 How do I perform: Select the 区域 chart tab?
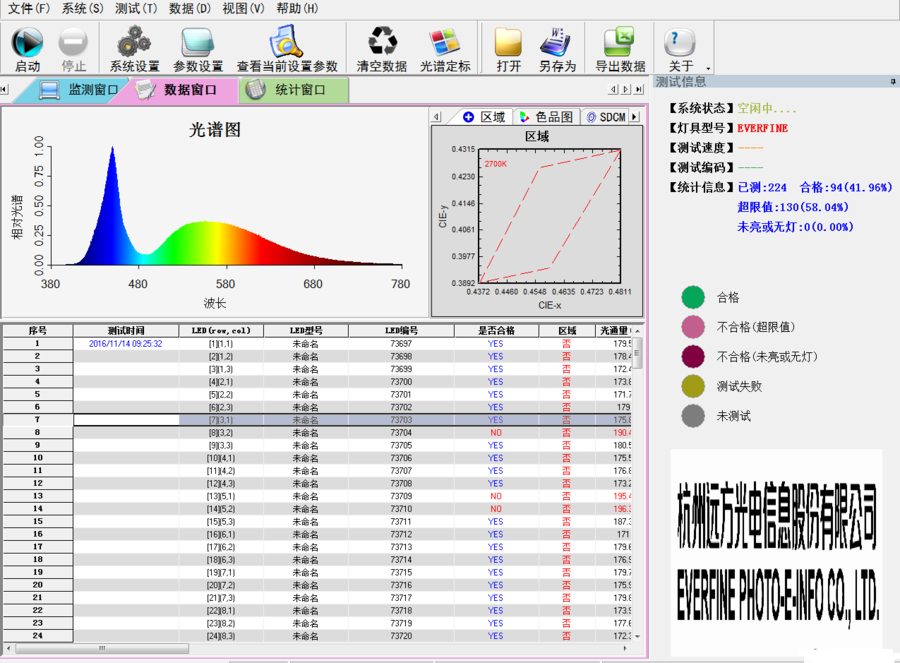484,117
